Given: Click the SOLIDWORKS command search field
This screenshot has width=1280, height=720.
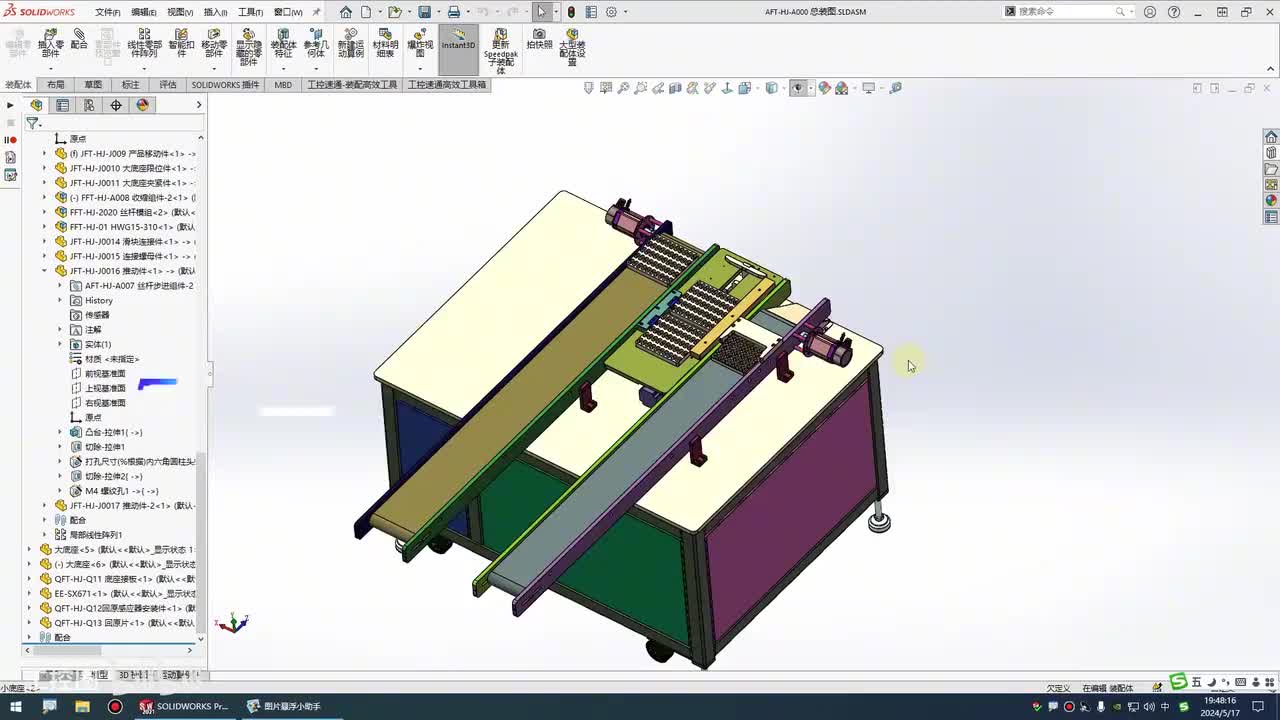Looking at the screenshot, I should (1065, 12).
